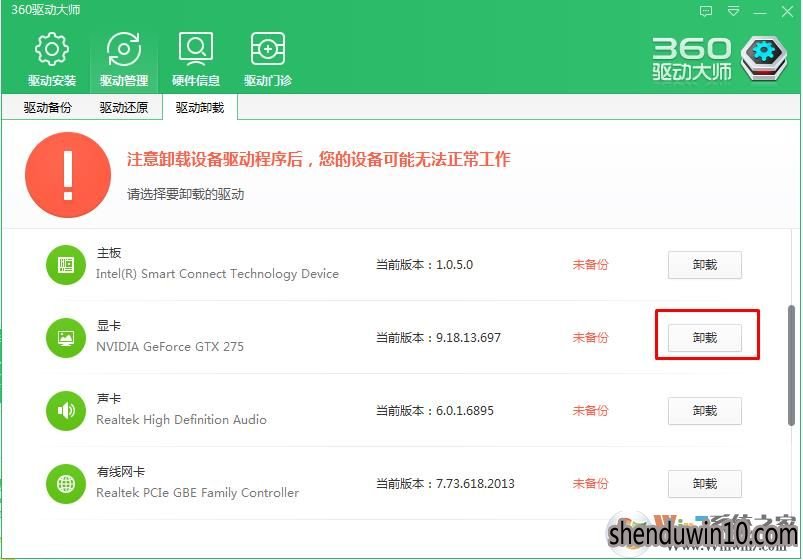Image resolution: width=803 pixels, height=560 pixels.
Task: Uninstall the Realtek High Definition Audio driver
Action: [705, 411]
